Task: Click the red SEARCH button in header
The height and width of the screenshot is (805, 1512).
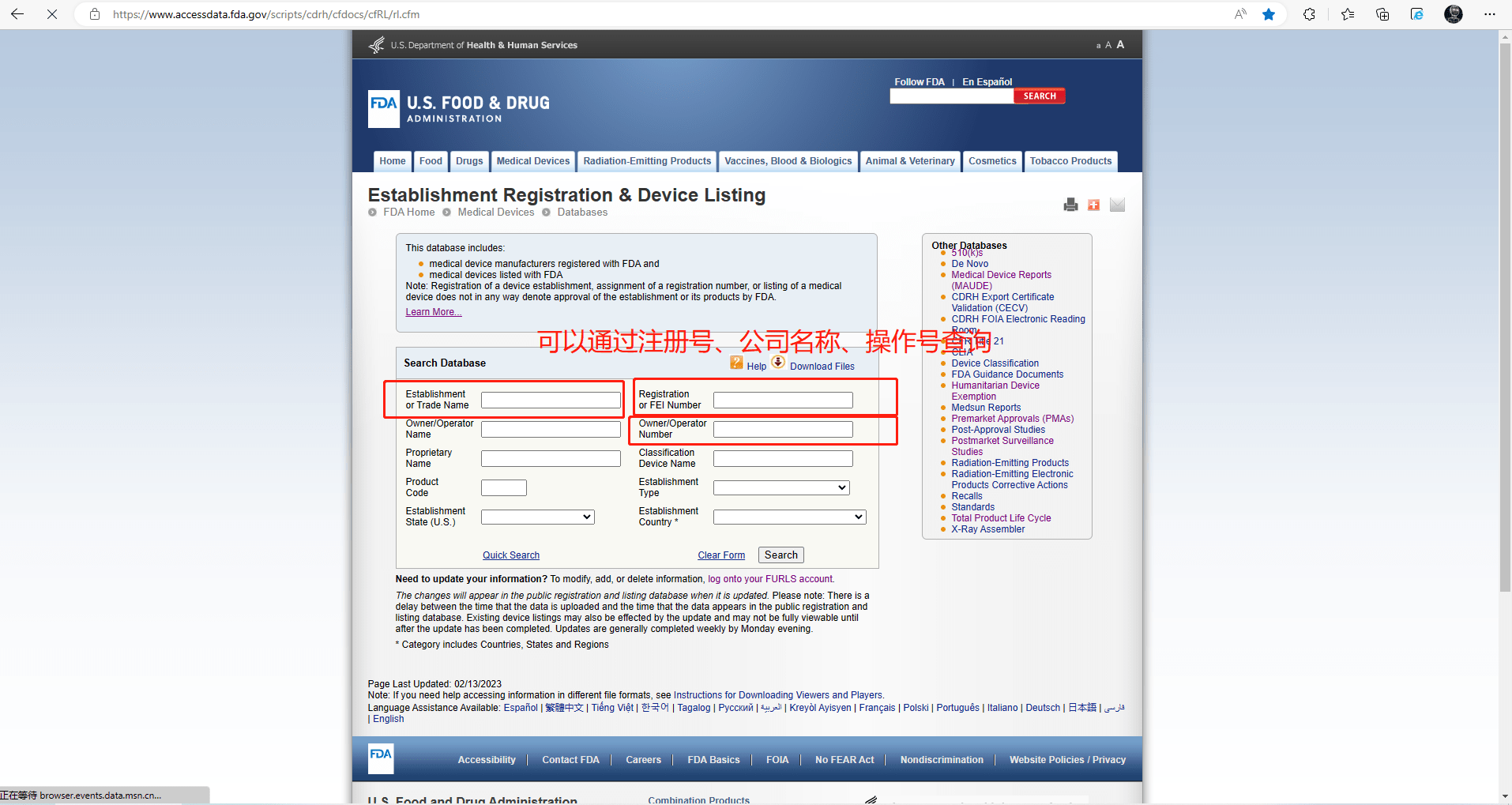Action: click(1040, 96)
